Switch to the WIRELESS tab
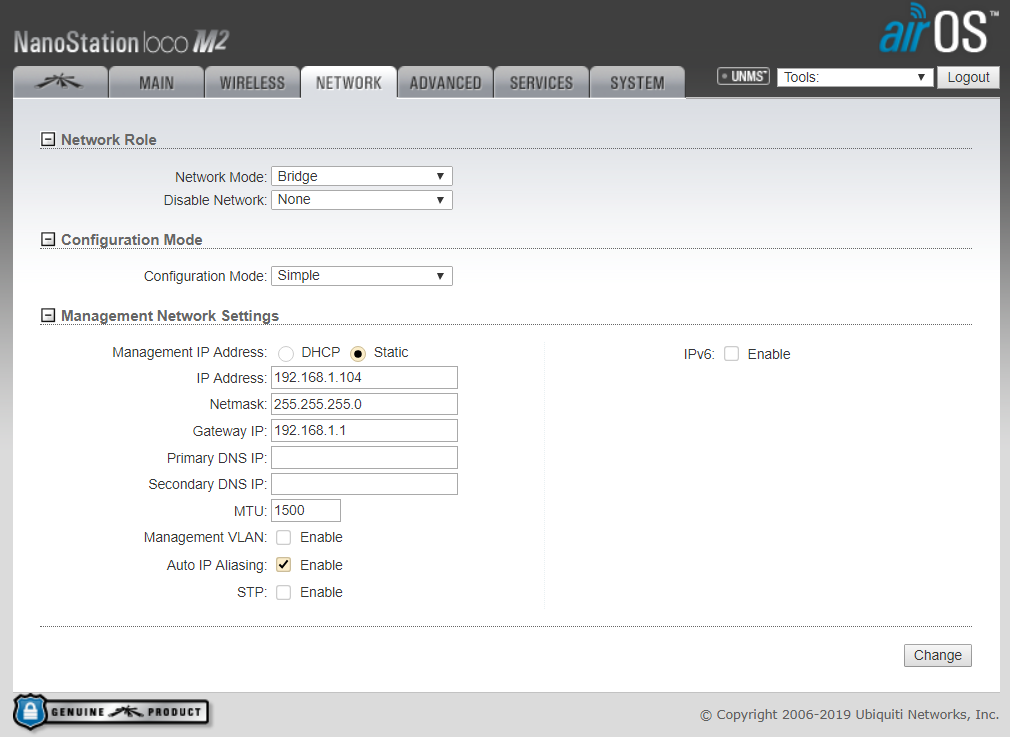Viewport: 1010px width, 737px height. tap(252, 82)
